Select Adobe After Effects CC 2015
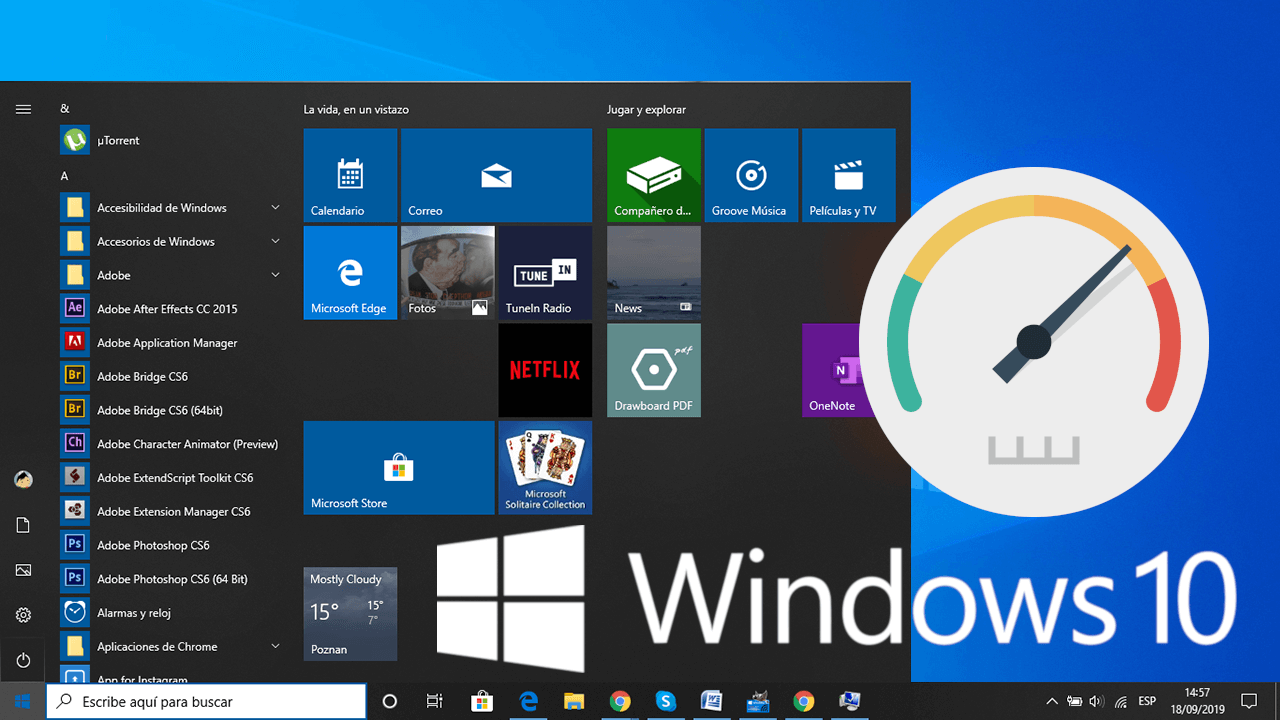The image size is (1280, 720). coord(166,309)
